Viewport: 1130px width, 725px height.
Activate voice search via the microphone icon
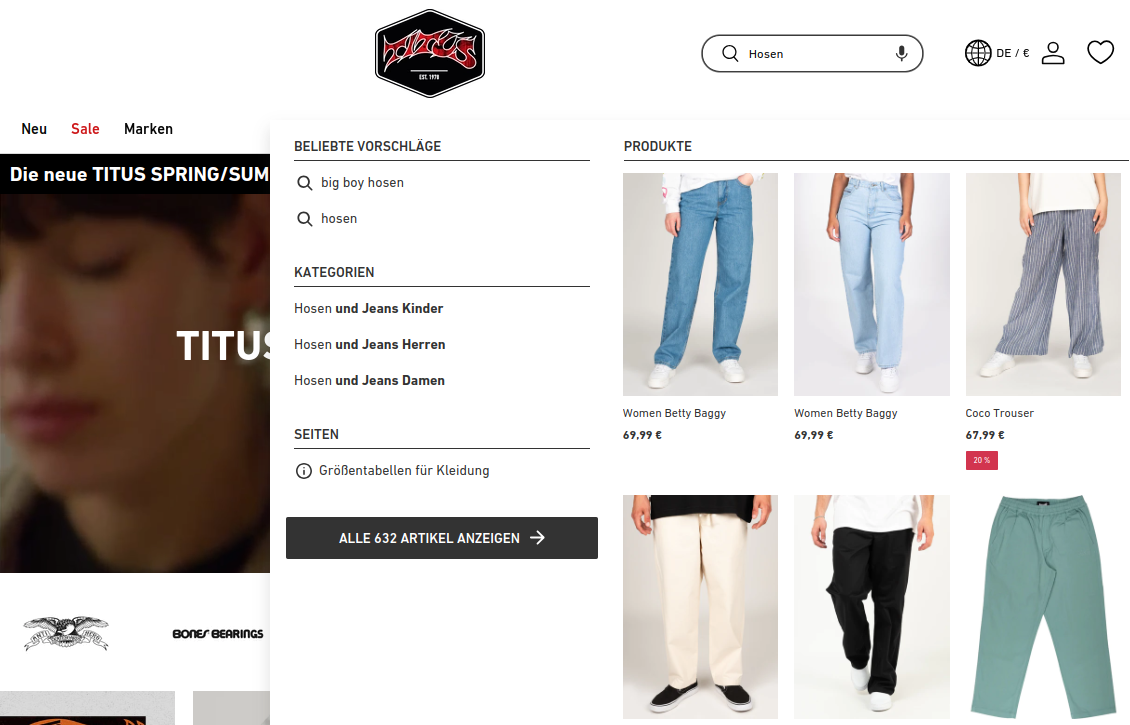pos(901,53)
